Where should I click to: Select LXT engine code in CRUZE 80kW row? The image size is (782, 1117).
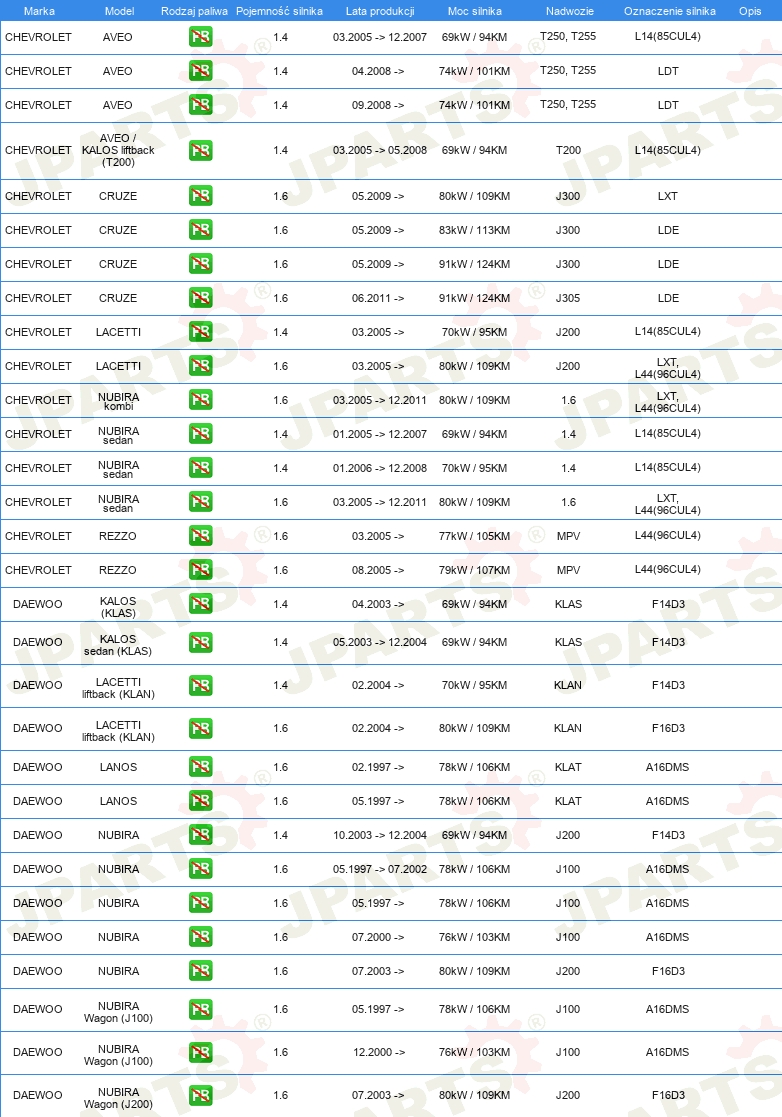tap(668, 196)
